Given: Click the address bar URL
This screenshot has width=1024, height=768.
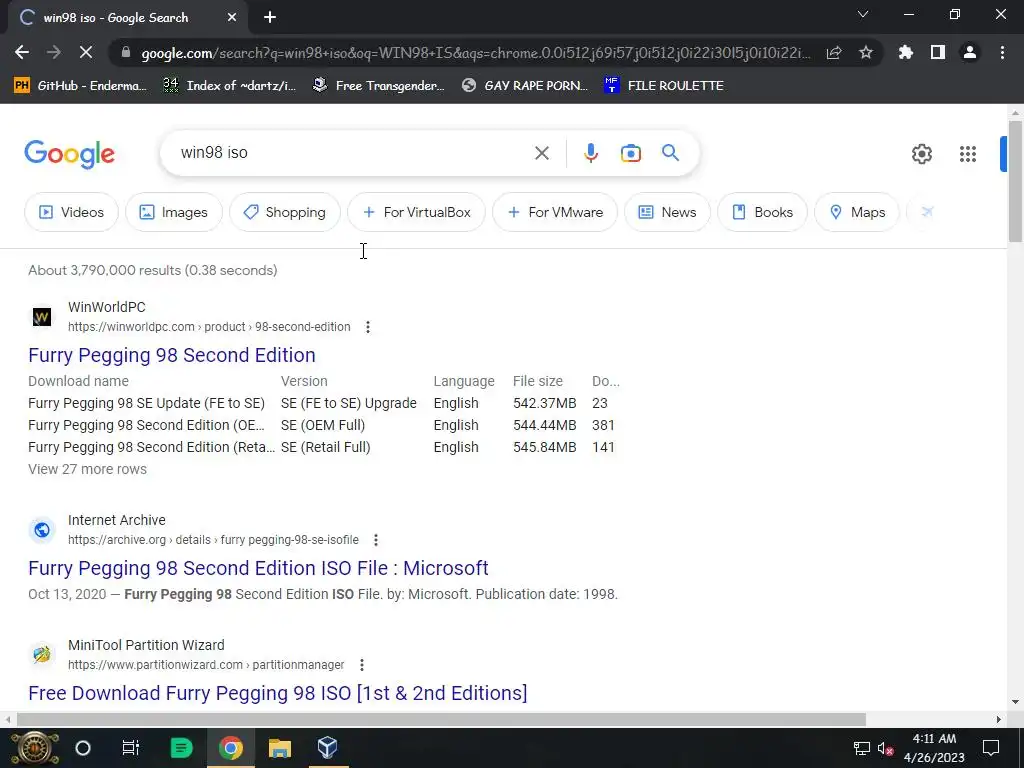Looking at the screenshot, I should coord(475,53).
